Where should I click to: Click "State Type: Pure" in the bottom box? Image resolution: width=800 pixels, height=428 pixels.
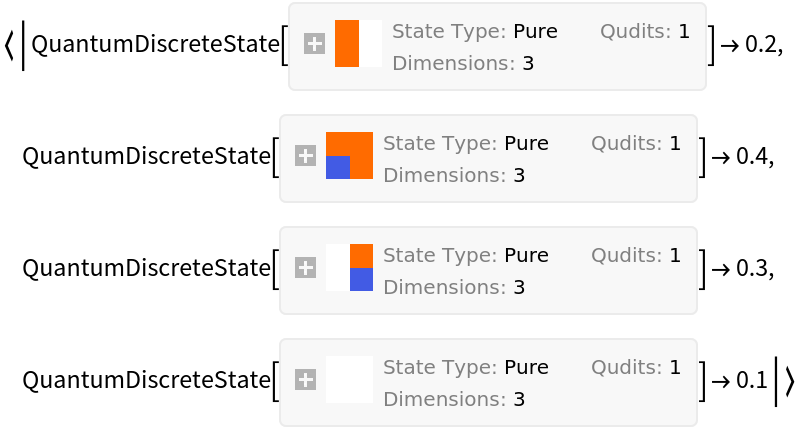coord(465,367)
